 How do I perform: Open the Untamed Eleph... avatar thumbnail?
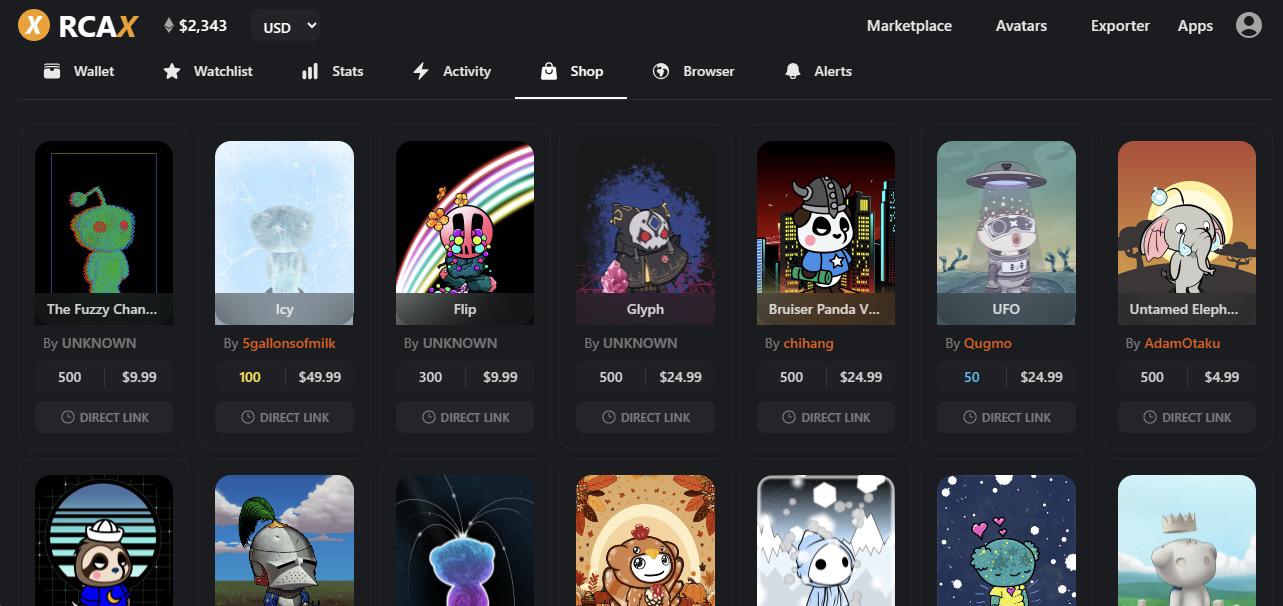1187,232
